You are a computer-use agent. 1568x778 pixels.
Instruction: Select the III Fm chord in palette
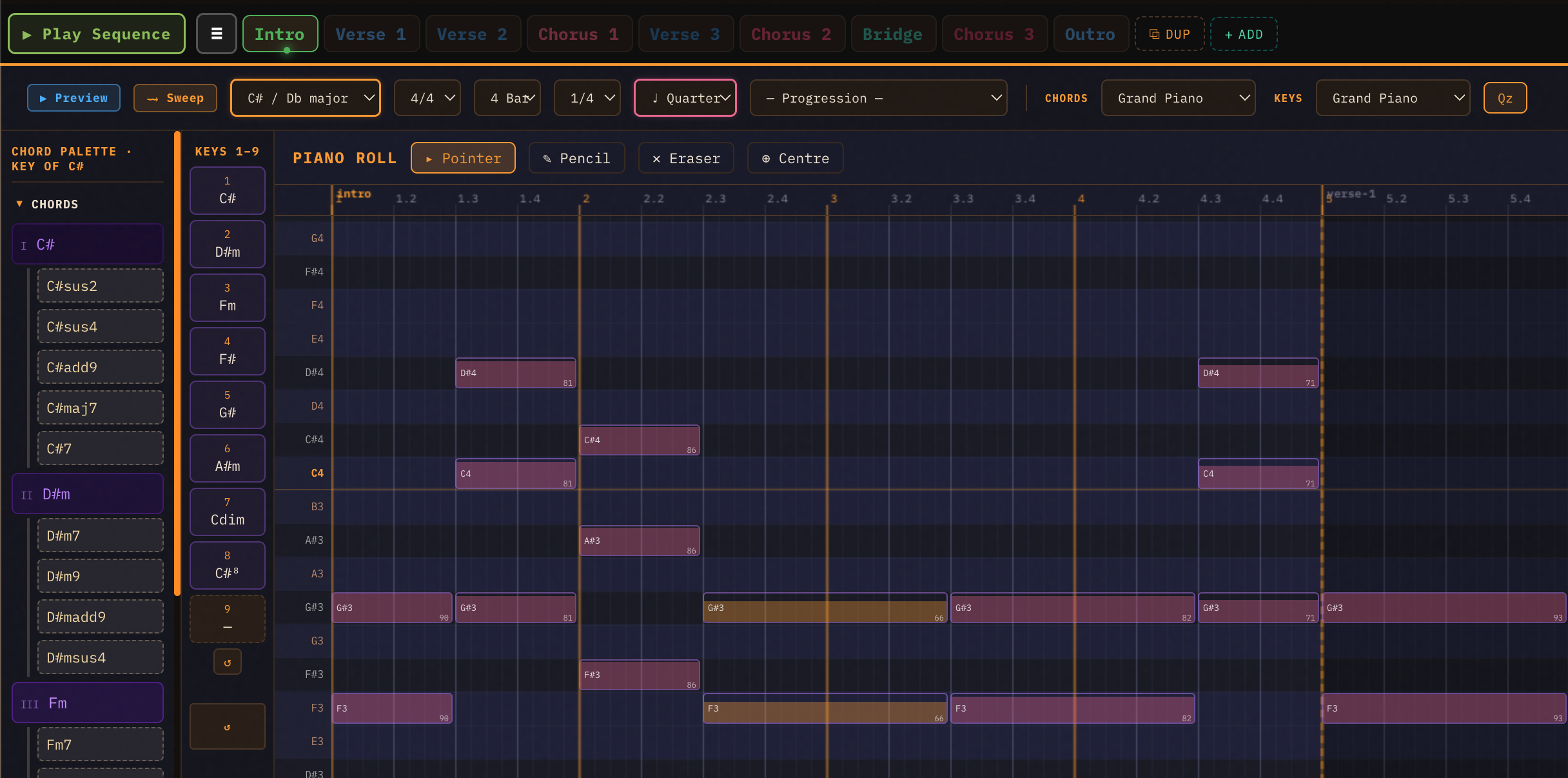[88, 703]
